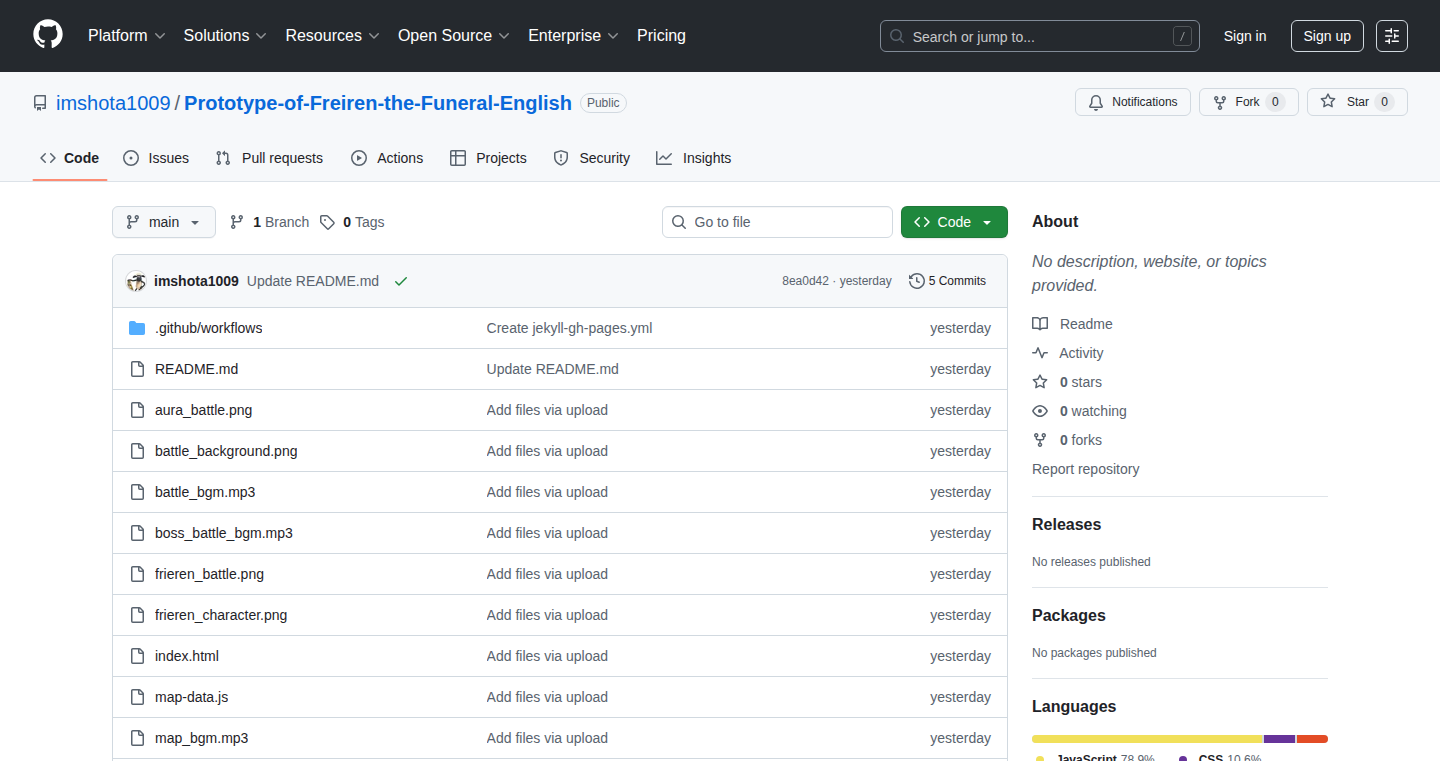Click the .github/workflows folder icon
The width and height of the screenshot is (1440, 761).
point(137,328)
